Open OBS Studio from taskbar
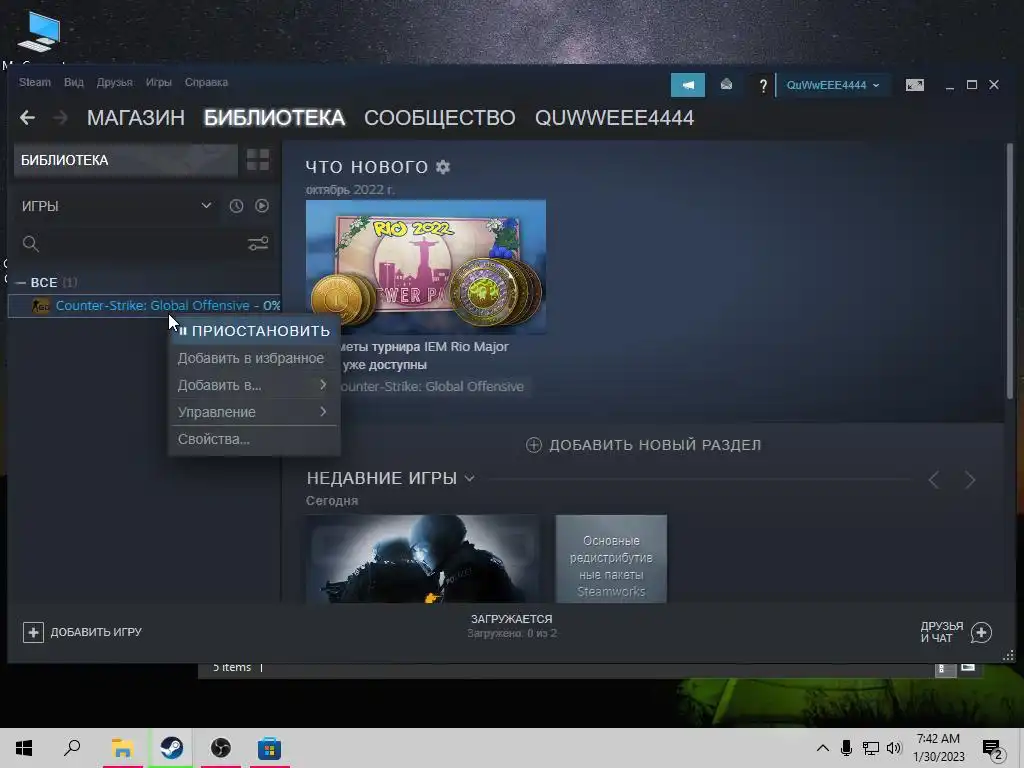This screenshot has width=1024, height=768. [221, 748]
